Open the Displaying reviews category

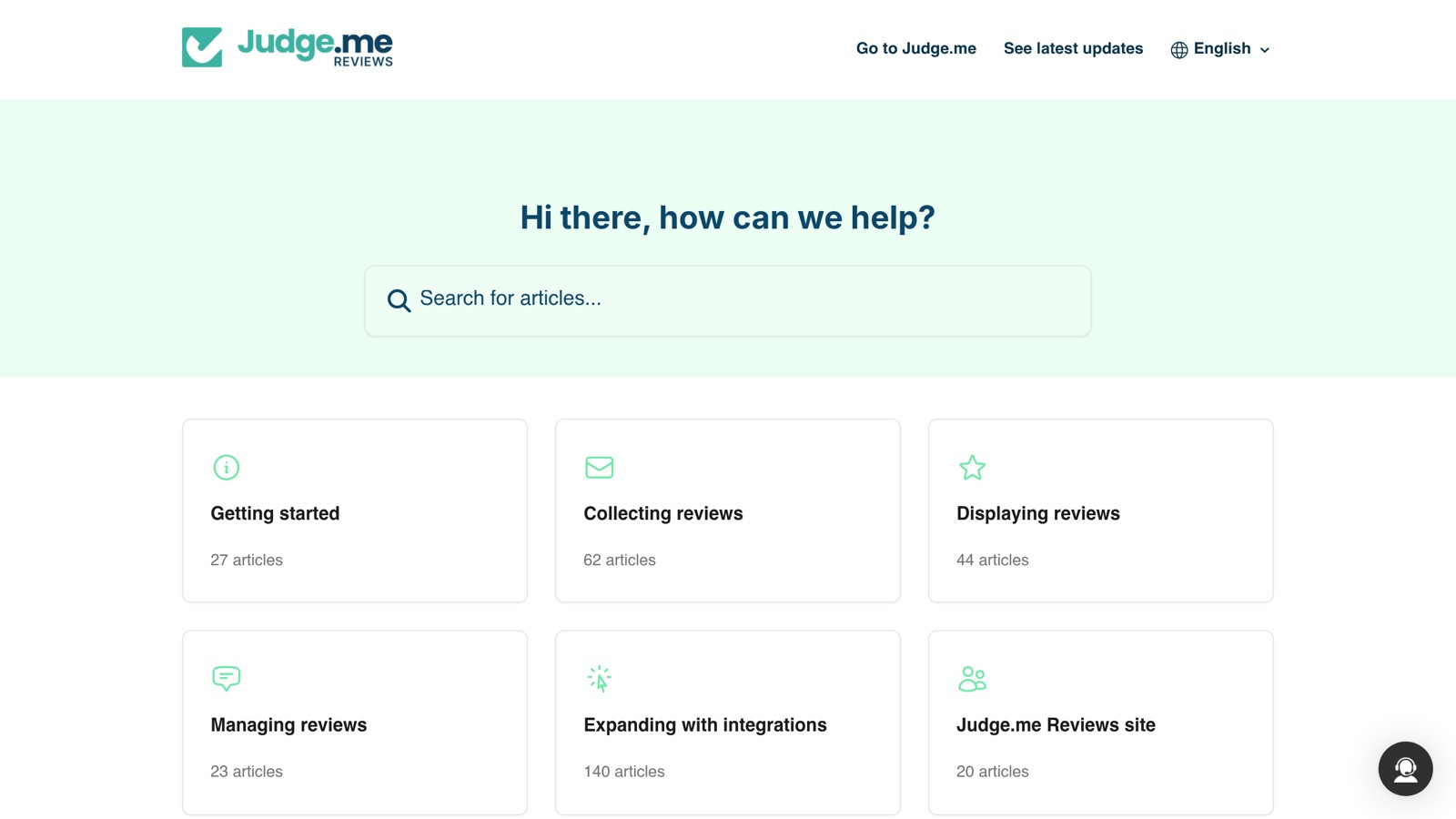tap(1101, 511)
